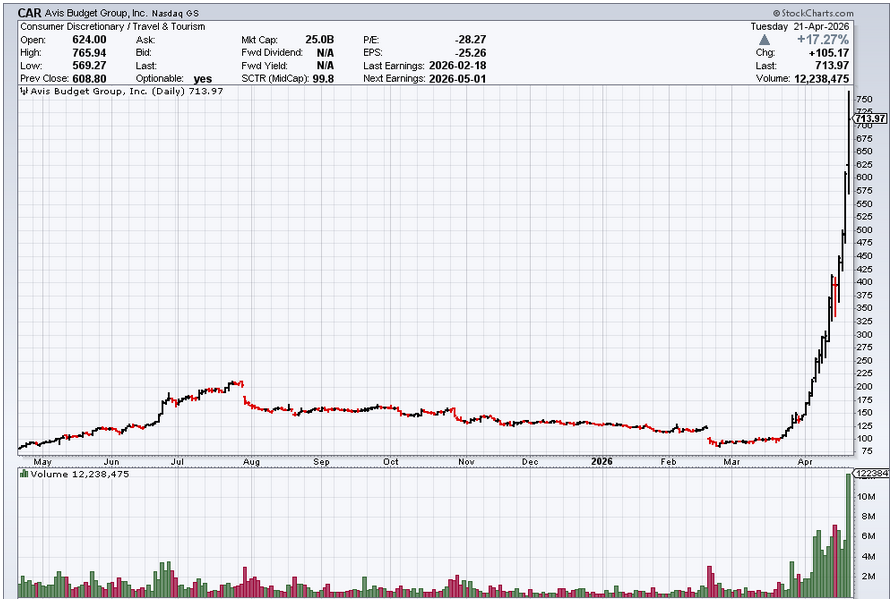Click the Tuesday 21-Apr-2026 date
Image resolution: width=891 pixels, height=599 pixels.
pos(800,27)
